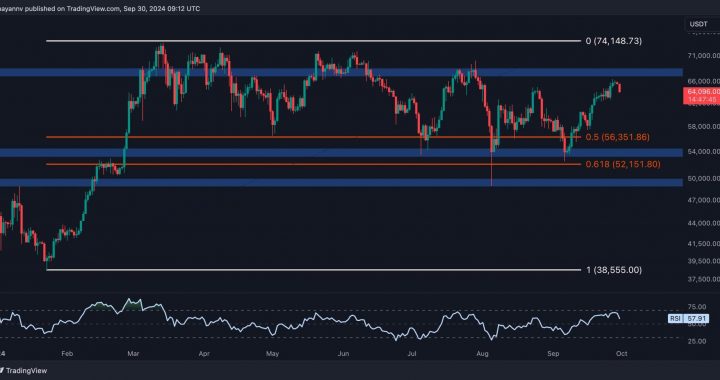Click the Sep label on time axis
720x380 pixels.
[553, 354]
